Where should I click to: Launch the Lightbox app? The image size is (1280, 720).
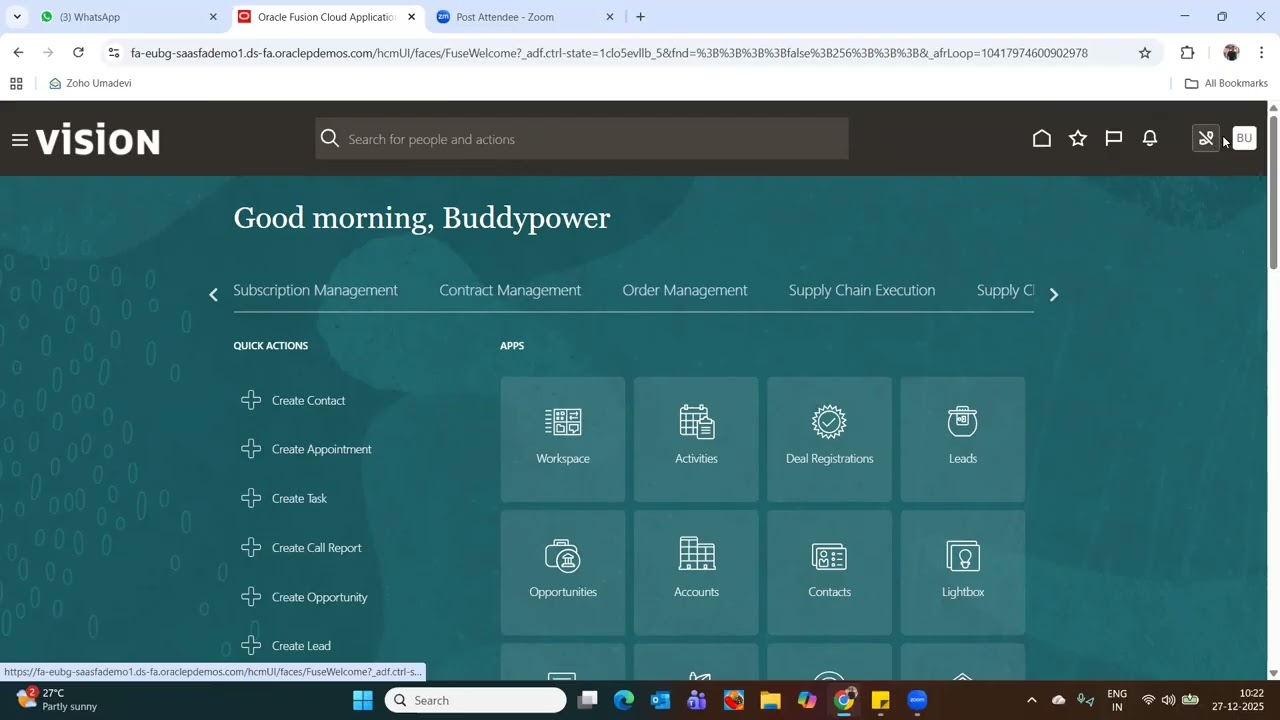tap(963, 573)
